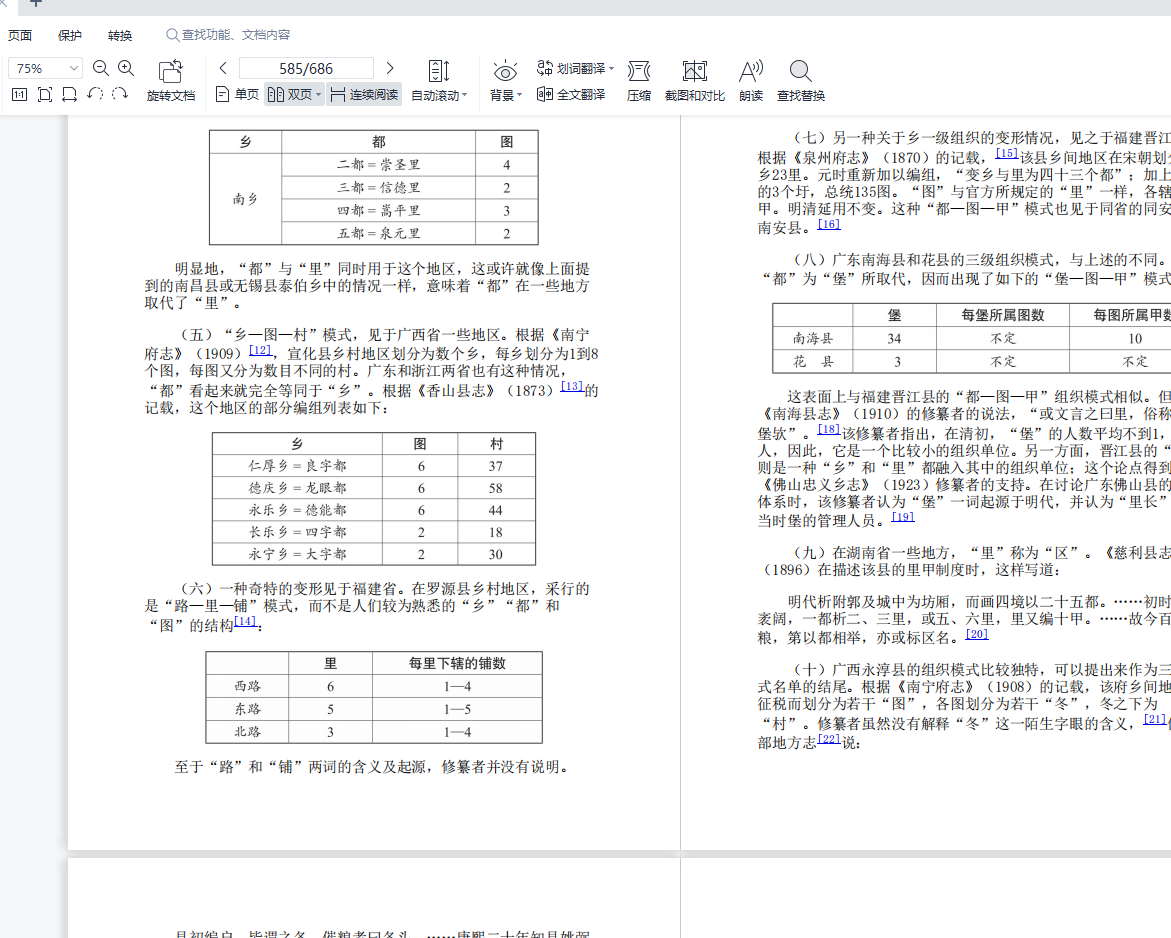Open footnote link [14]
This screenshot has width=1171, height=938.
245,621
